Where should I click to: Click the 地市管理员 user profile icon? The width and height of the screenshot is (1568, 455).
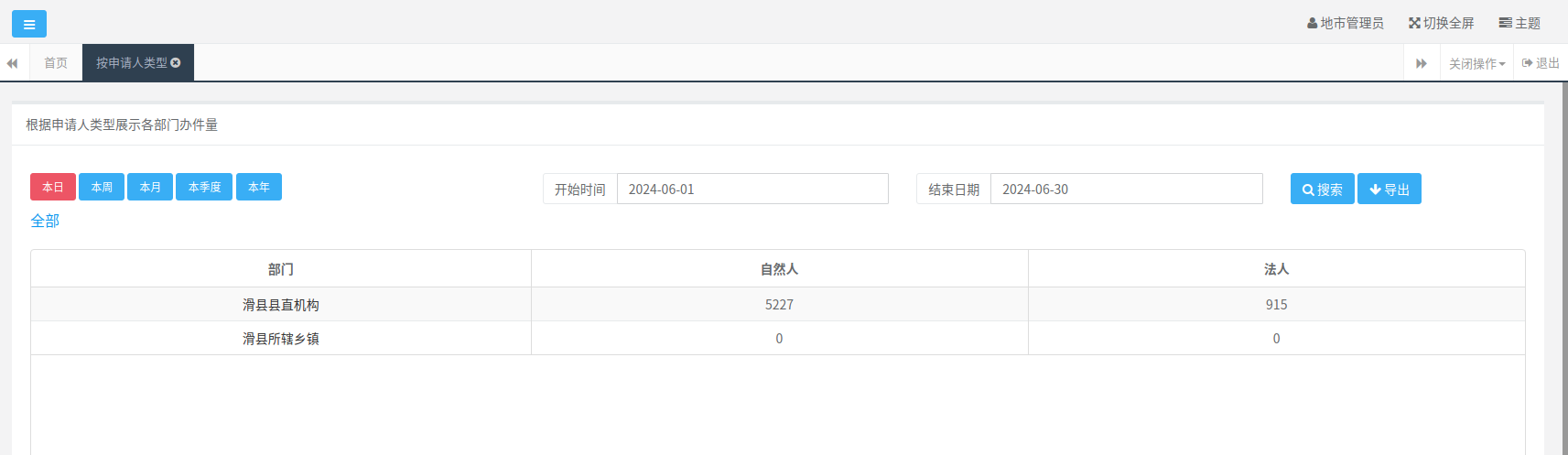point(1312,24)
